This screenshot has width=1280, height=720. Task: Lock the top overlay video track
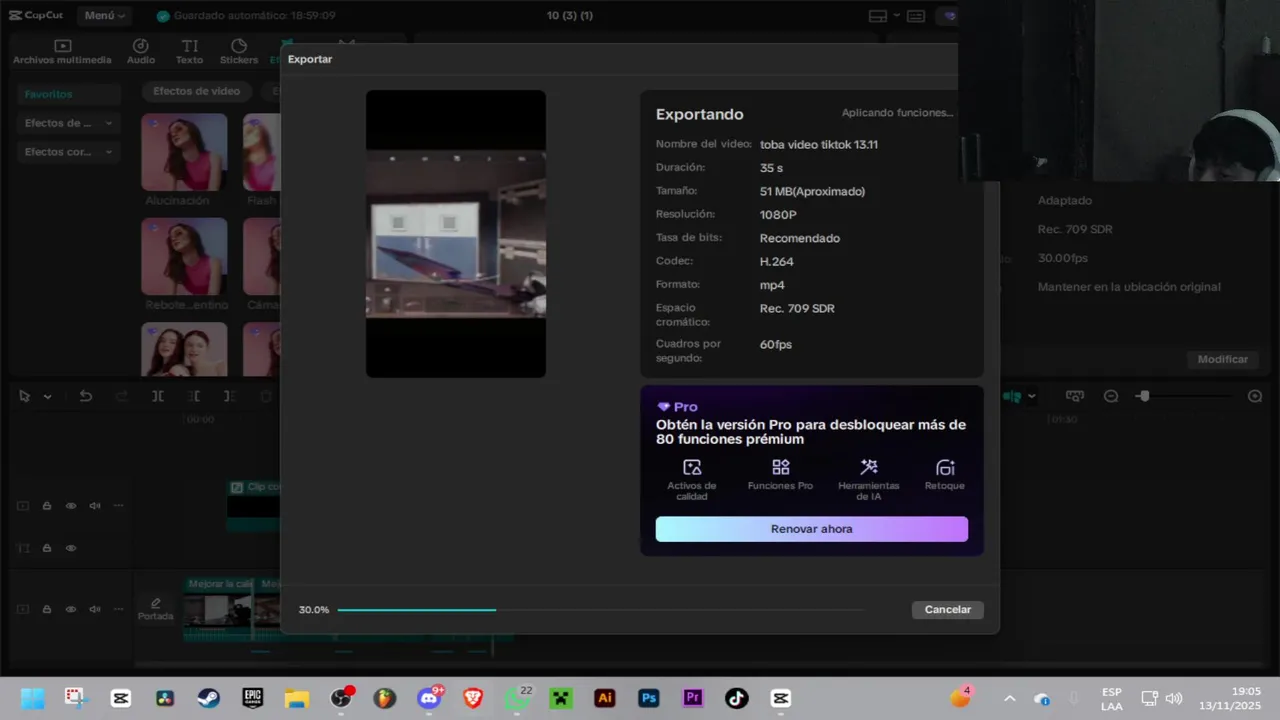coord(47,506)
